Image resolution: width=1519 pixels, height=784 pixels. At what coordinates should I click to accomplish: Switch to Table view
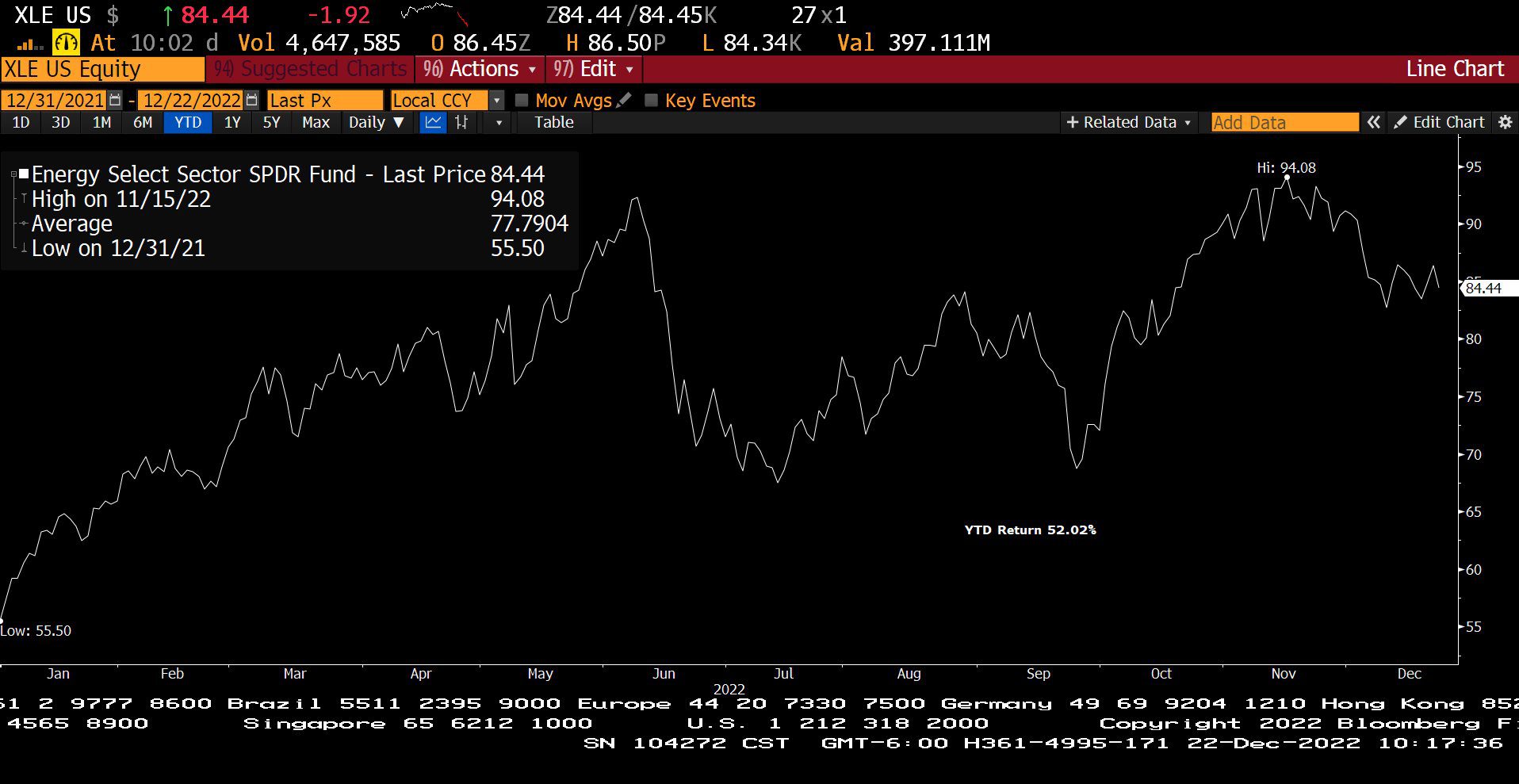(553, 122)
